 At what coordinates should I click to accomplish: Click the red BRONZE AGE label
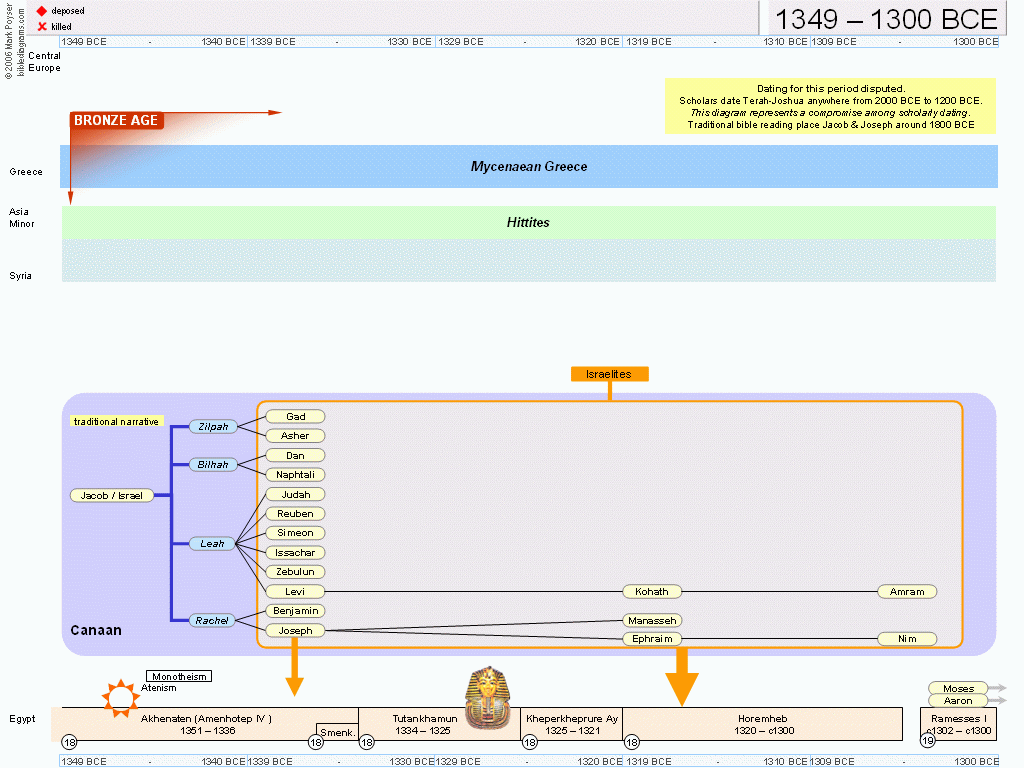(116, 121)
